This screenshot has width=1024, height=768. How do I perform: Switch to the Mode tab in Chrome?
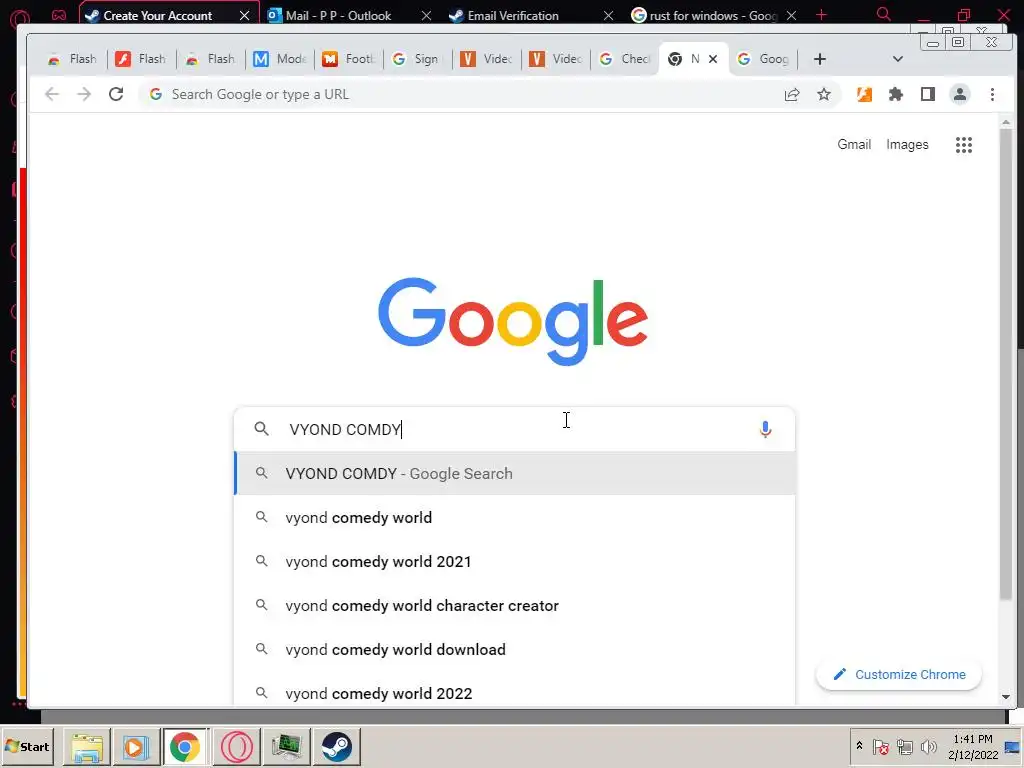point(280,59)
